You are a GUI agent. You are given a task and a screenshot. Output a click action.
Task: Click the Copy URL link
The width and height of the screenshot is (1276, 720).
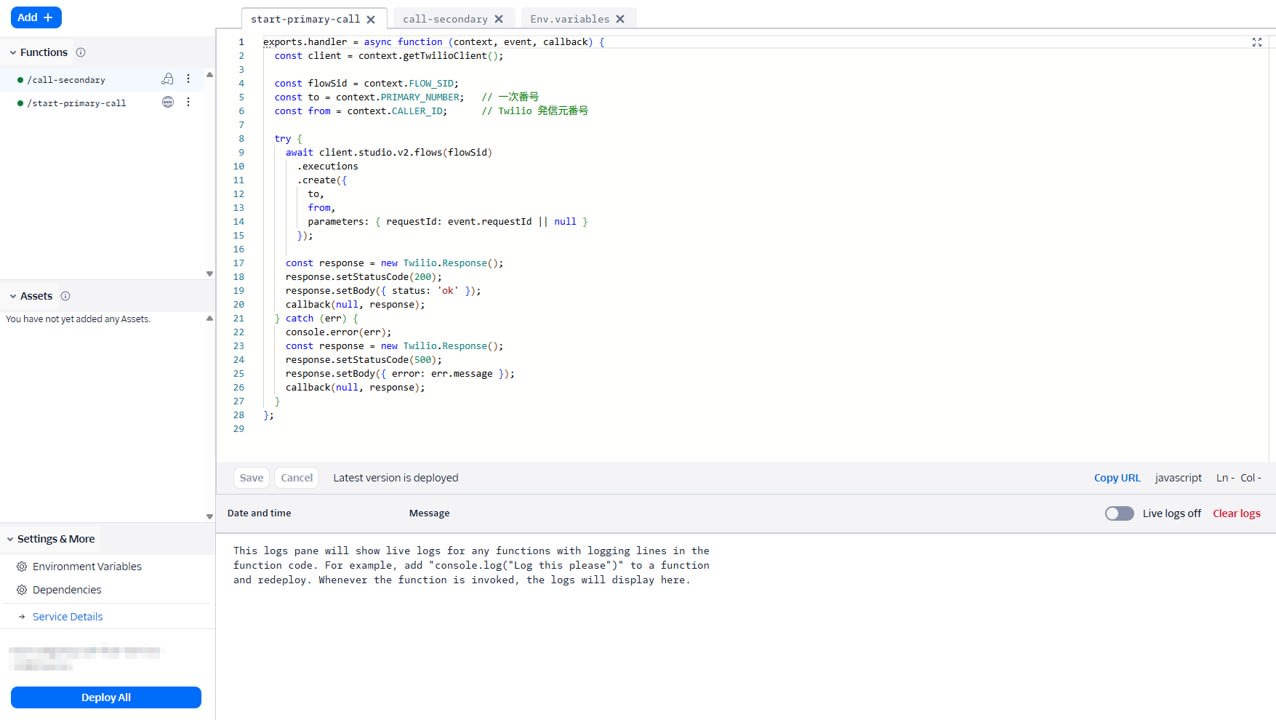click(x=1117, y=477)
